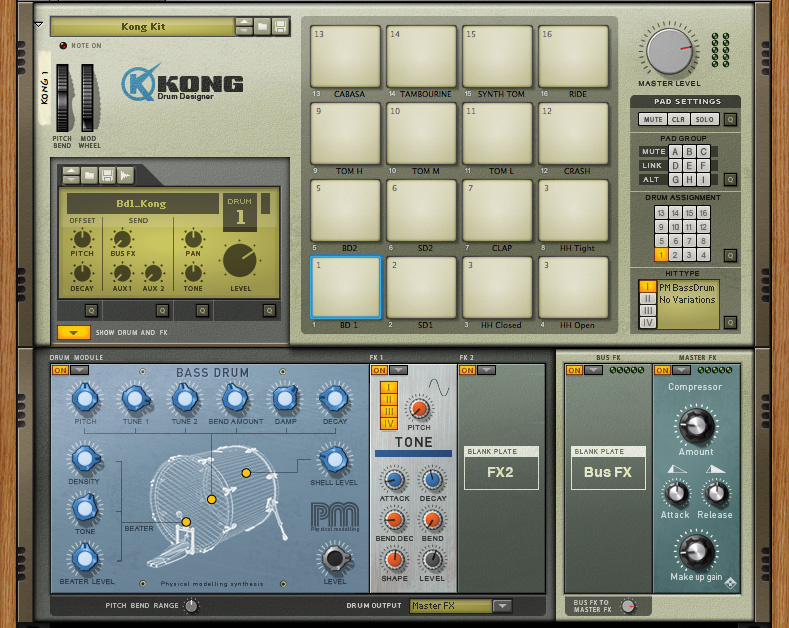
Task: Click the Tone FX Shape knob
Action: point(394,559)
